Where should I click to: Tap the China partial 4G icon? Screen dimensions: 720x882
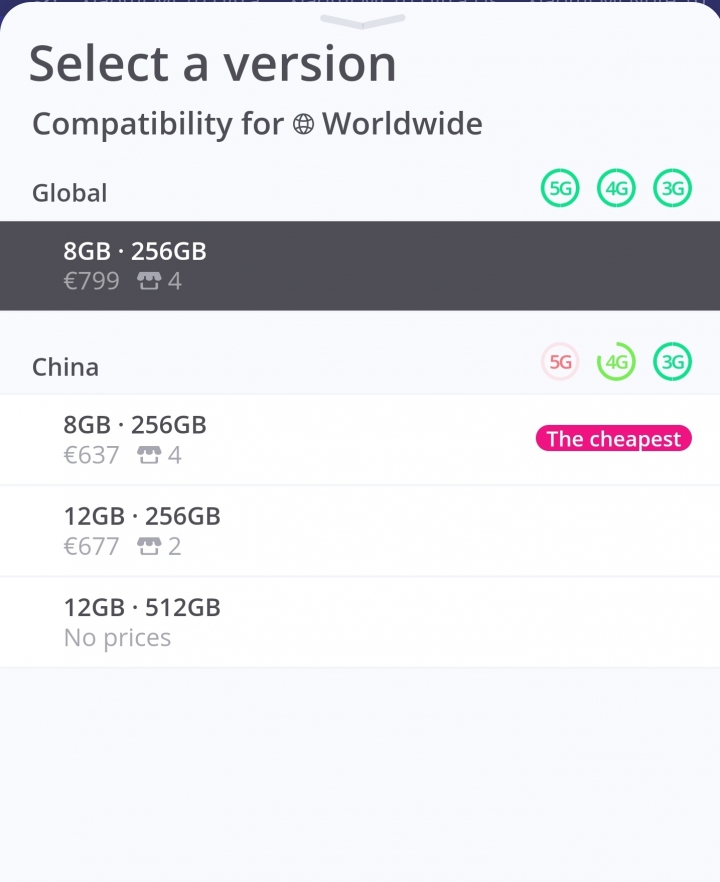pyautogui.click(x=616, y=362)
